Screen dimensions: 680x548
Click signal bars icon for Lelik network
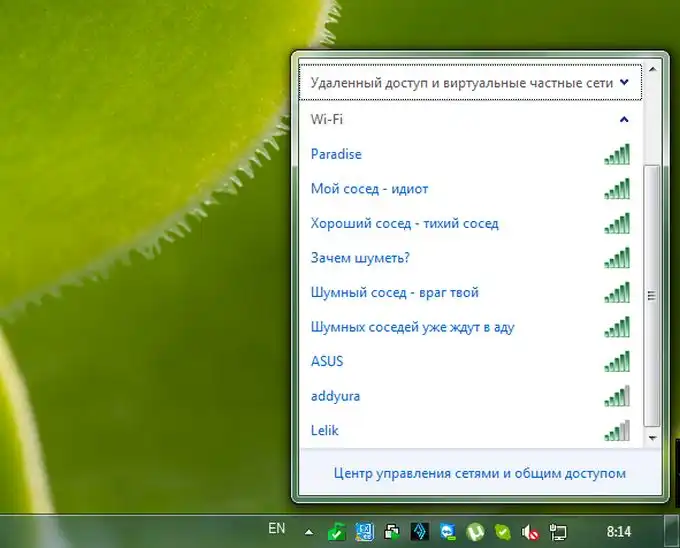(617, 431)
